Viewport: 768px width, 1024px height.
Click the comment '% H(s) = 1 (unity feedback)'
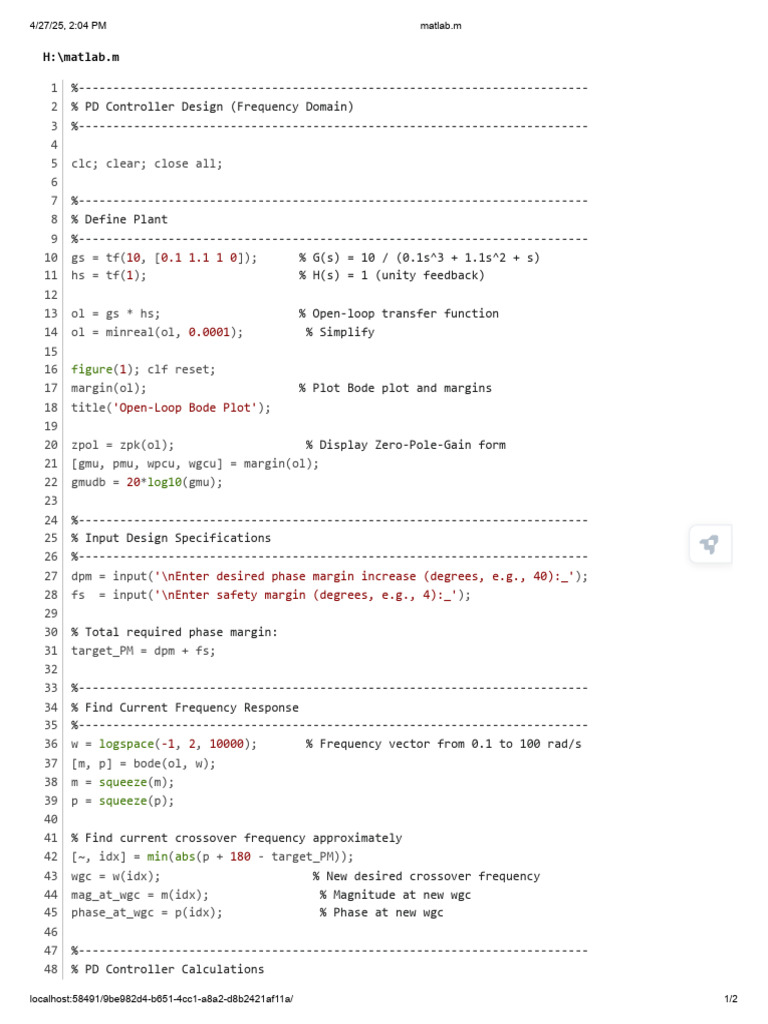point(392,275)
